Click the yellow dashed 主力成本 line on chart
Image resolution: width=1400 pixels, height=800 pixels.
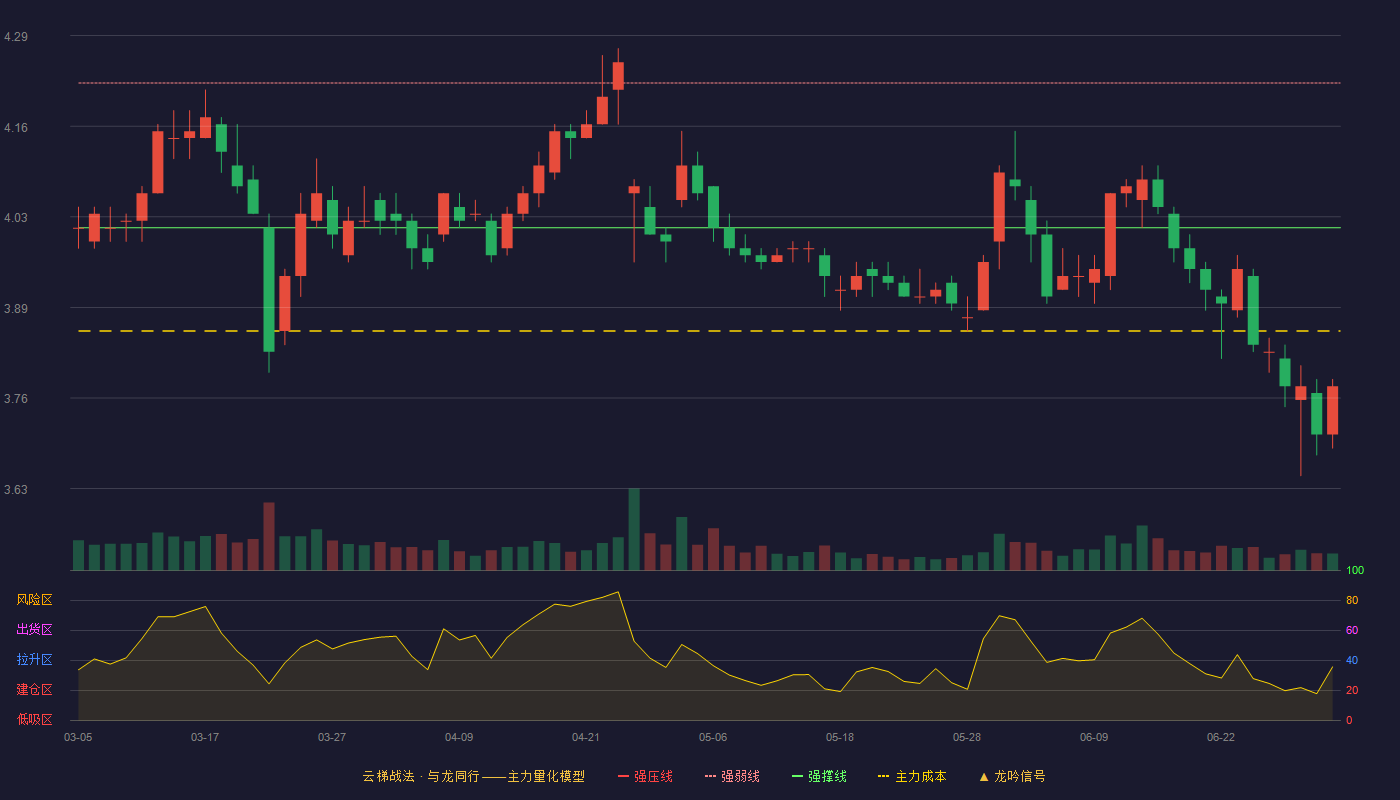pyautogui.click(x=709, y=331)
